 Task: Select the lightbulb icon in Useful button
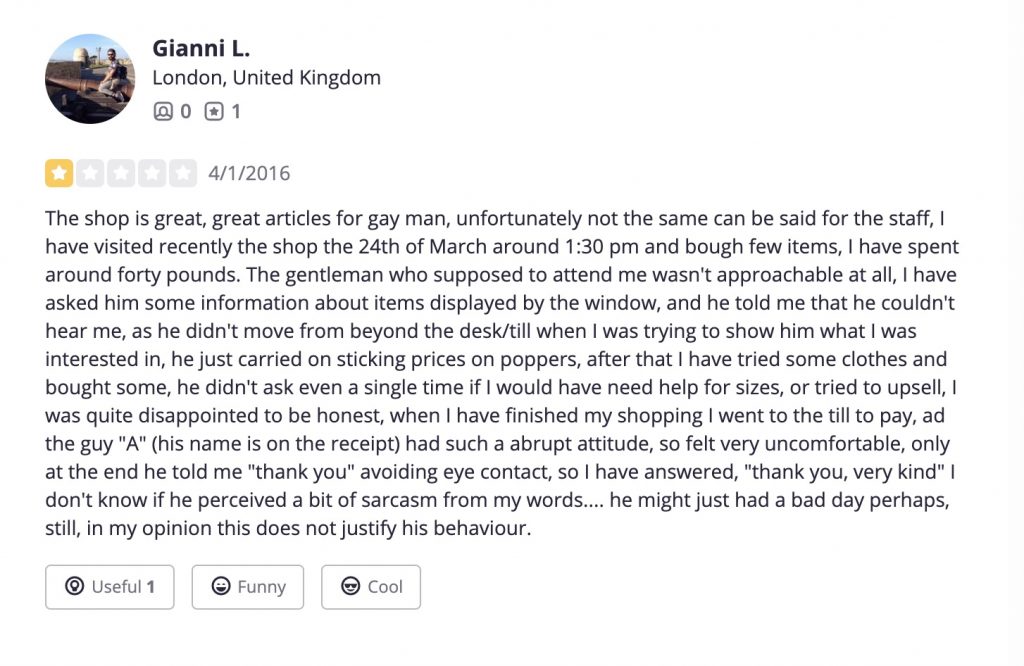(x=74, y=586)
